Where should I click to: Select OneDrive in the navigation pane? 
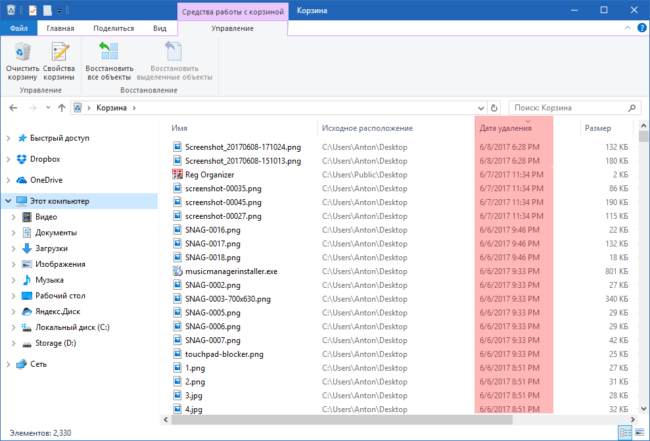(x=46, y=180)
